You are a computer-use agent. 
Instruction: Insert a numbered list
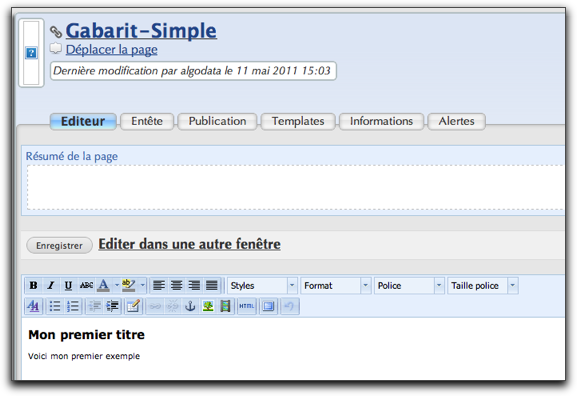coord(73,306)
